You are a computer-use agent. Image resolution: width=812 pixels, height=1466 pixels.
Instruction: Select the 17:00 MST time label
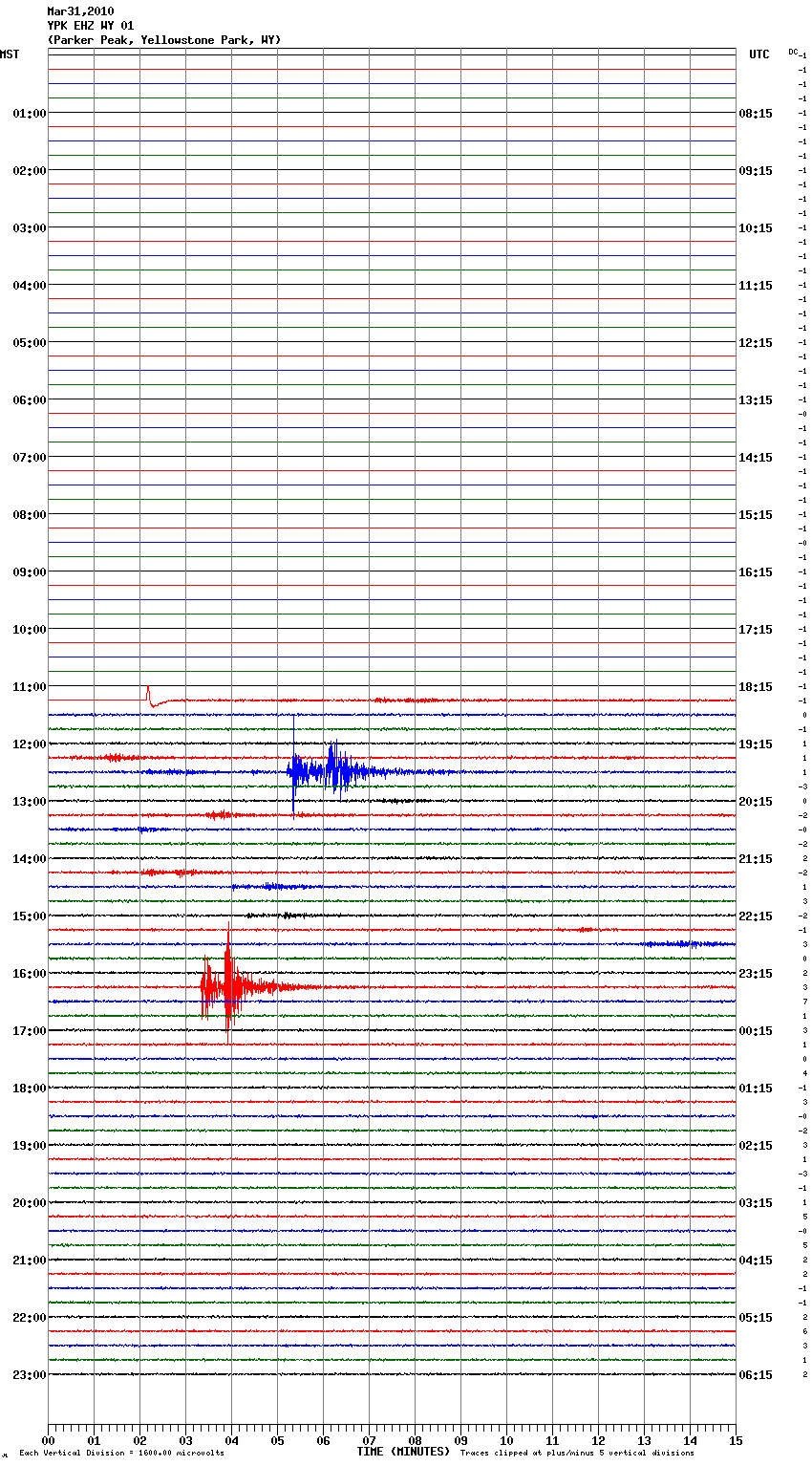point(30,1031)
